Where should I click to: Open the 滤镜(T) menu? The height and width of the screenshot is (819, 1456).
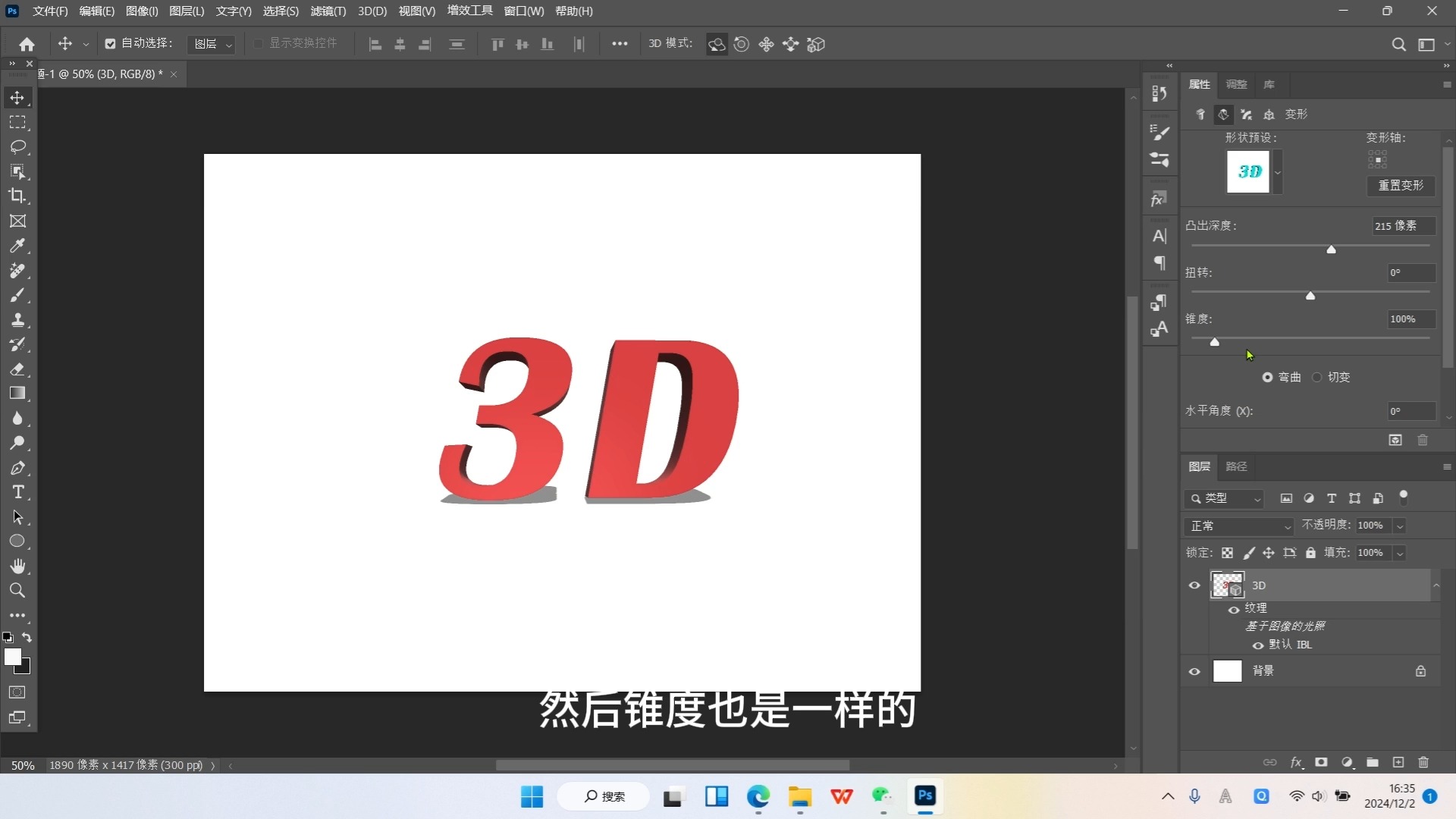tap(328, 11)
